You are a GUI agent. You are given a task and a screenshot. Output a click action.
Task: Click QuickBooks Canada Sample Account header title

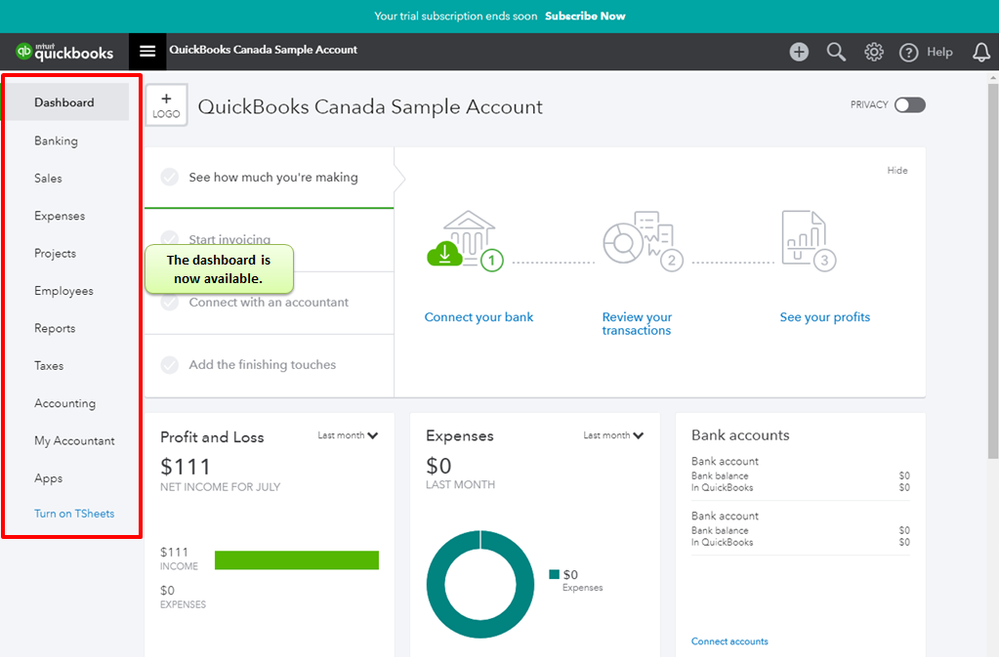[263, 50]
